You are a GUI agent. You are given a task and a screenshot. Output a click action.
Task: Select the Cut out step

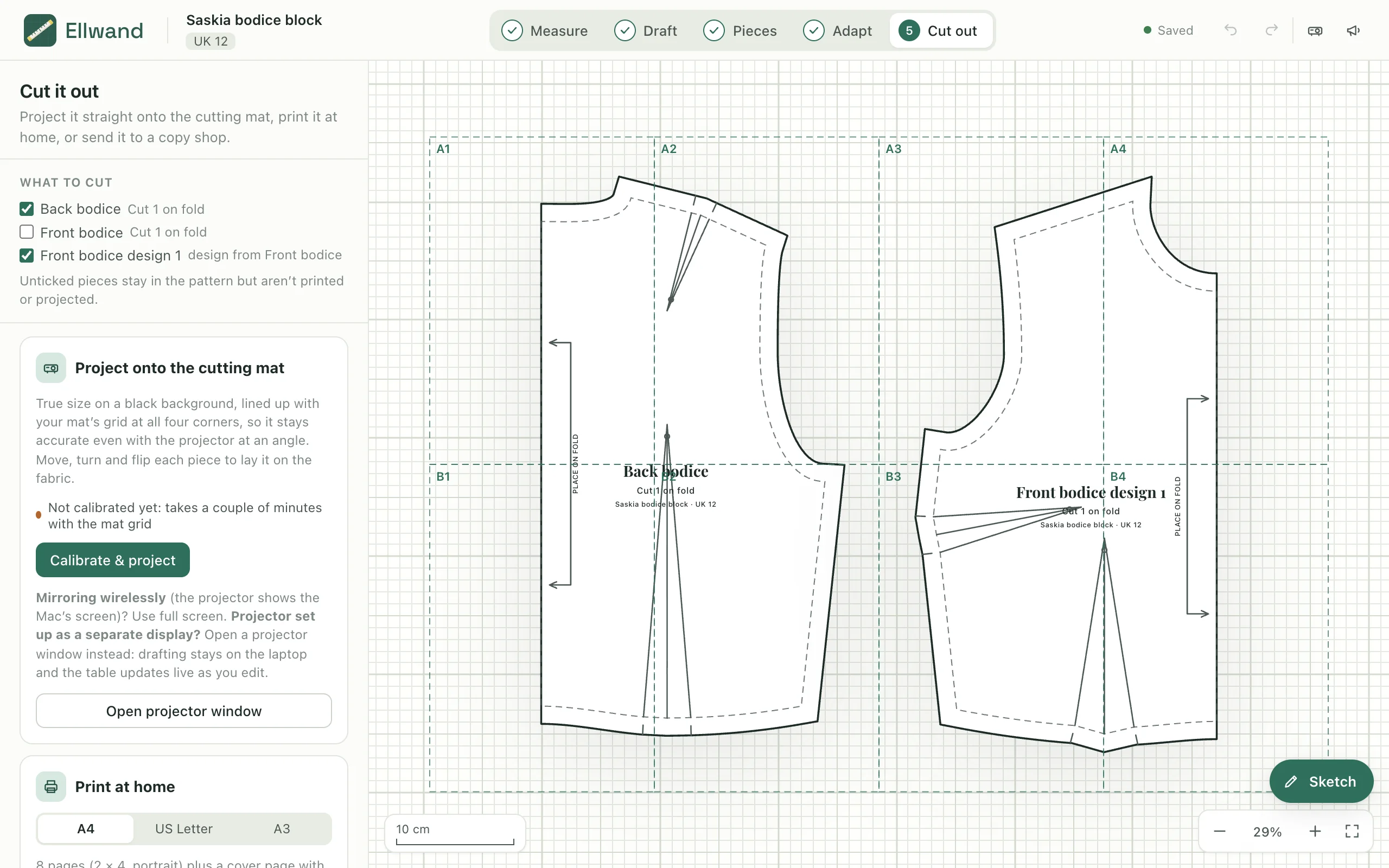tap(941, 30)
